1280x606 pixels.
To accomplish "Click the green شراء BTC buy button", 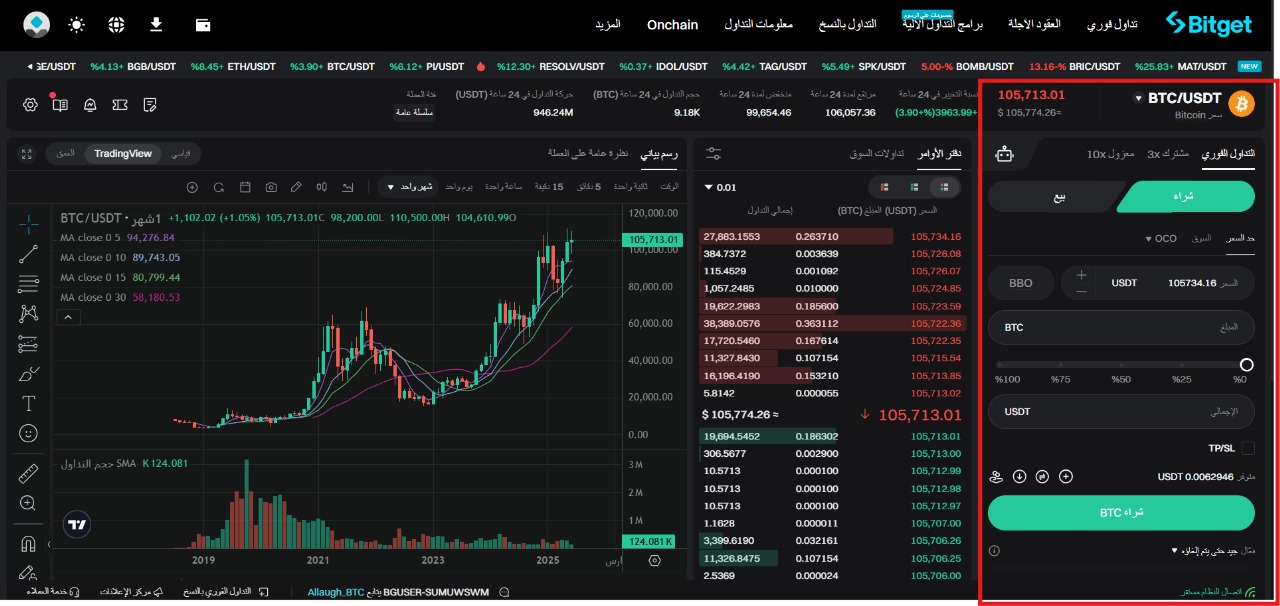I will tap(1121, 512).
